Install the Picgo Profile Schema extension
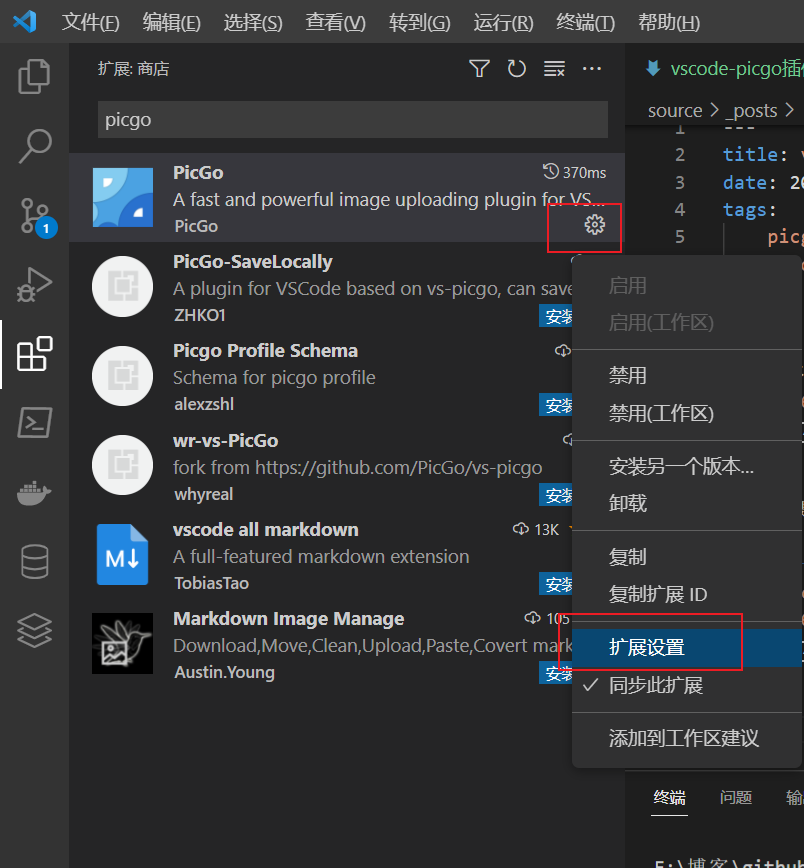Image resolution: width=804 pixels, height=868 pixels. coord(556,406)
